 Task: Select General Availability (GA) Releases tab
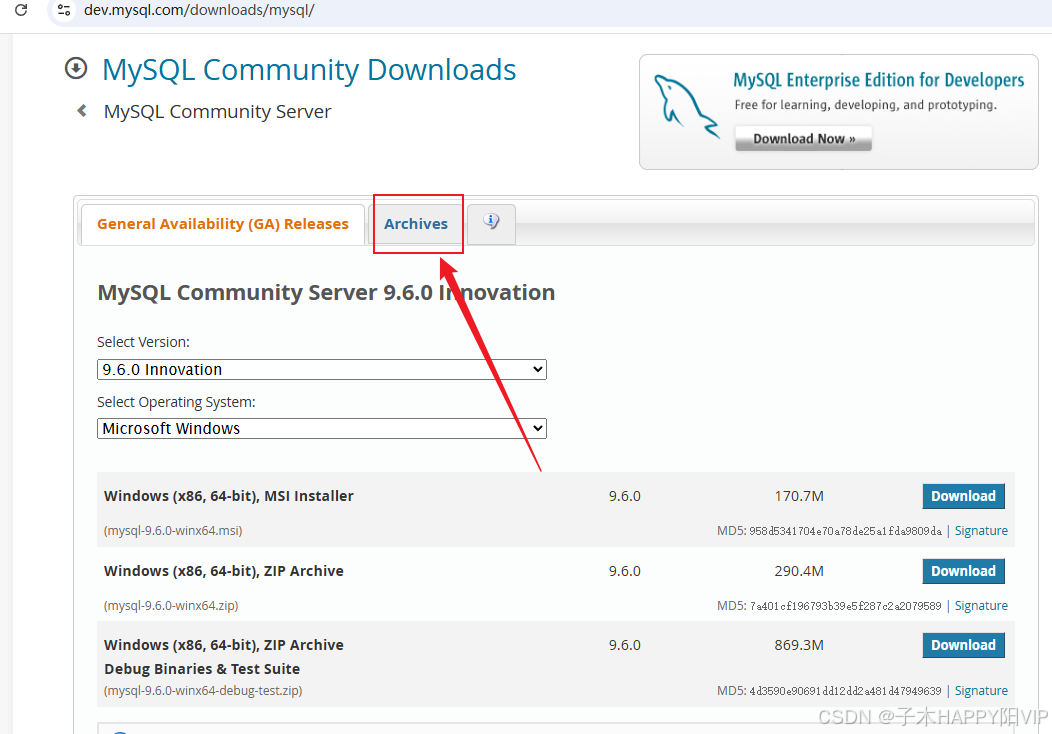pyautogui.click(x=223, y=224)
